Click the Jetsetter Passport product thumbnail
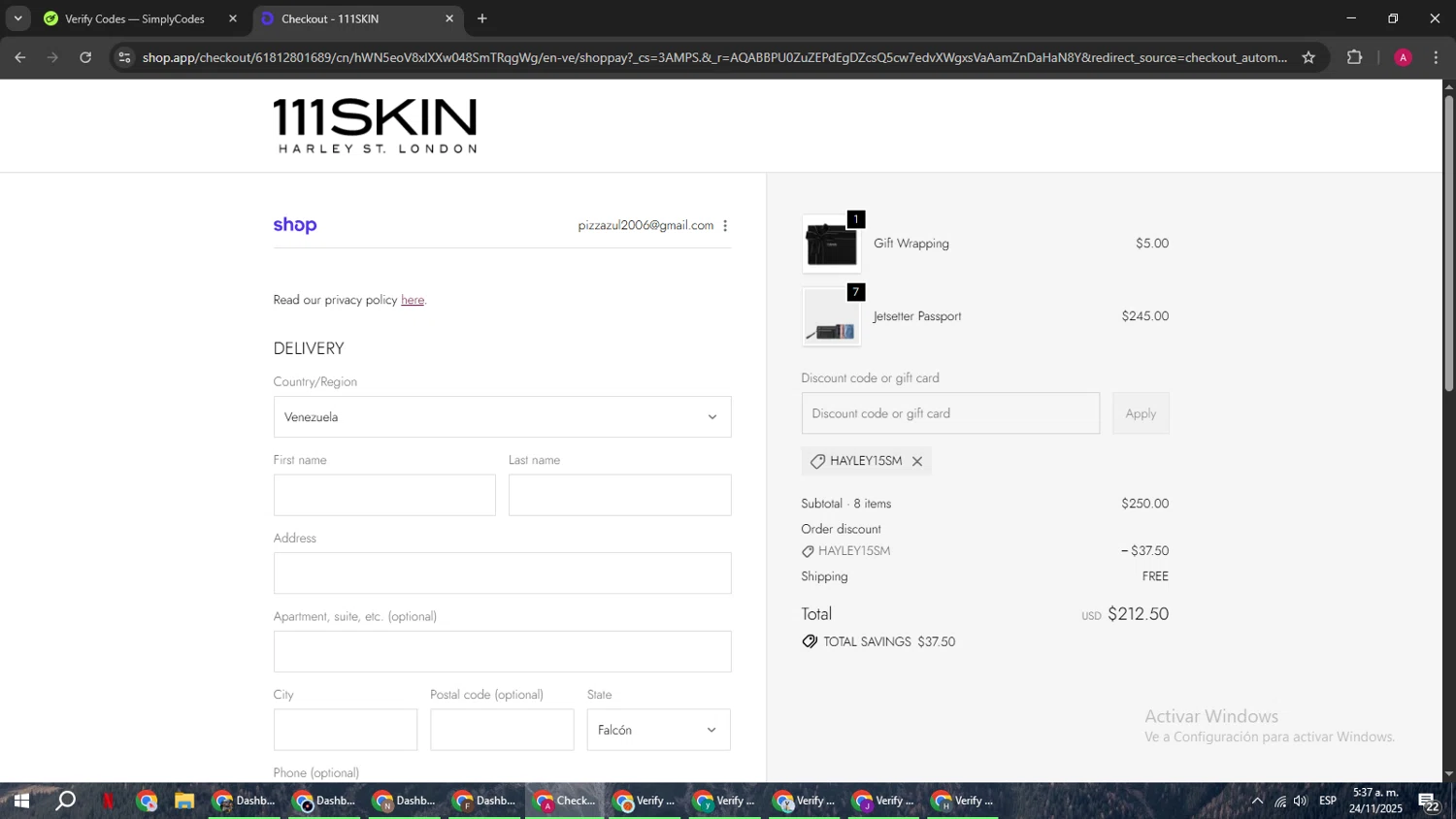Screen dimensions: 1456x819 (x=831, y=317)
